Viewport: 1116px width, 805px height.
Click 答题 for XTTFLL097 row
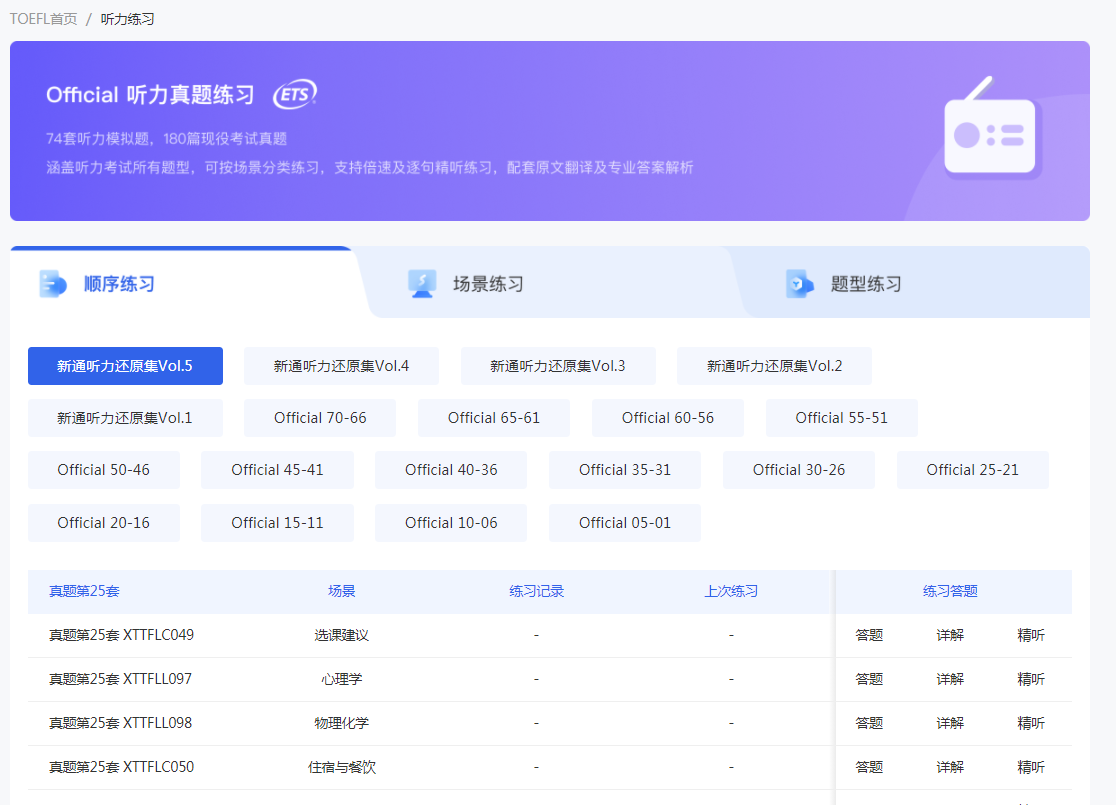click(869, 679)
